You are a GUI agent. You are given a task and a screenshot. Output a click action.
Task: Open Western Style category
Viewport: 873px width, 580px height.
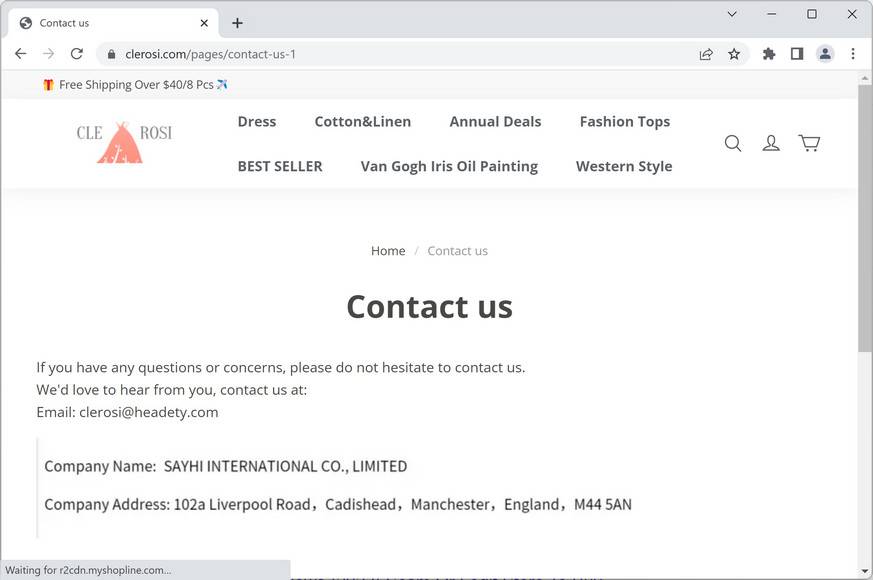pyautogui.click(x=624, y=166)
